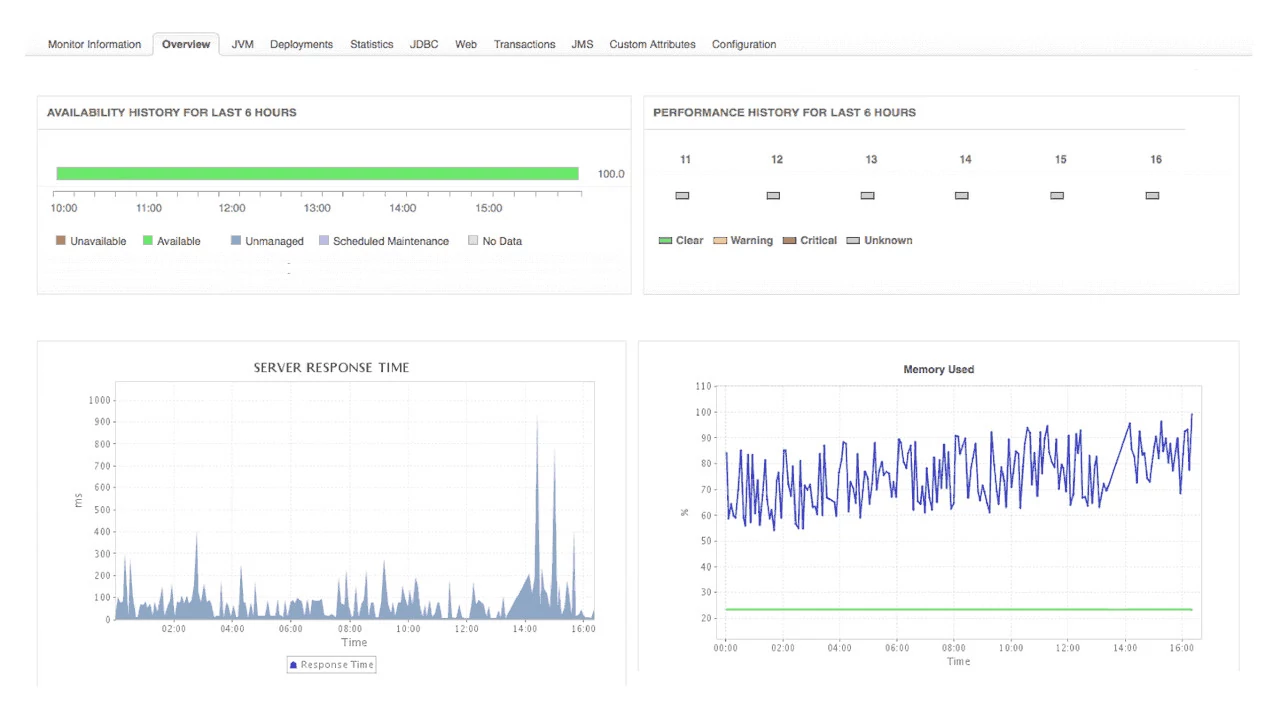Click the Response Time legend entry
This screenshot has height=720, width=1280.
(x=332, y=665)
